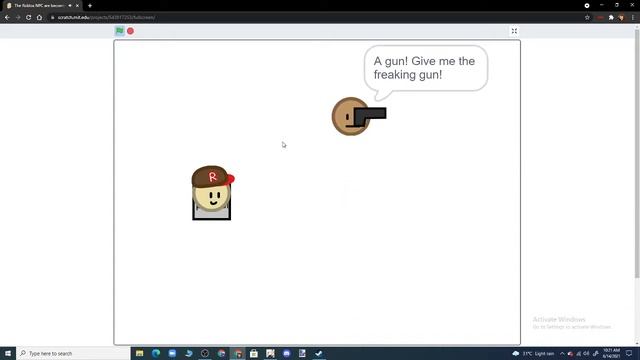Open the first Chrome icon on taskbar

click(x=221, y=353)
